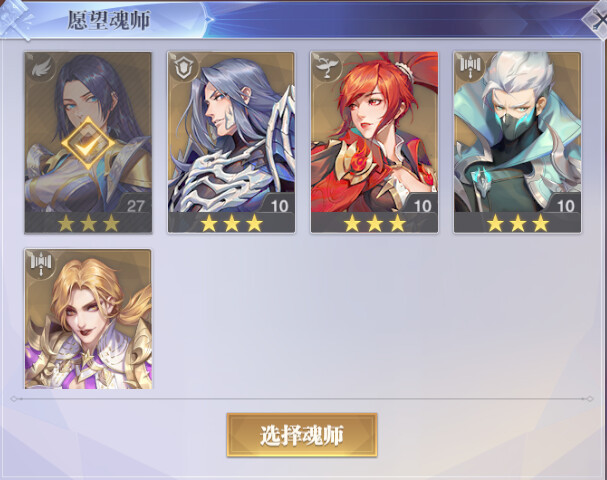Select the white-haired masked soul master card
This screenshot has height=480, width=607.
click(x=517, y=142)
